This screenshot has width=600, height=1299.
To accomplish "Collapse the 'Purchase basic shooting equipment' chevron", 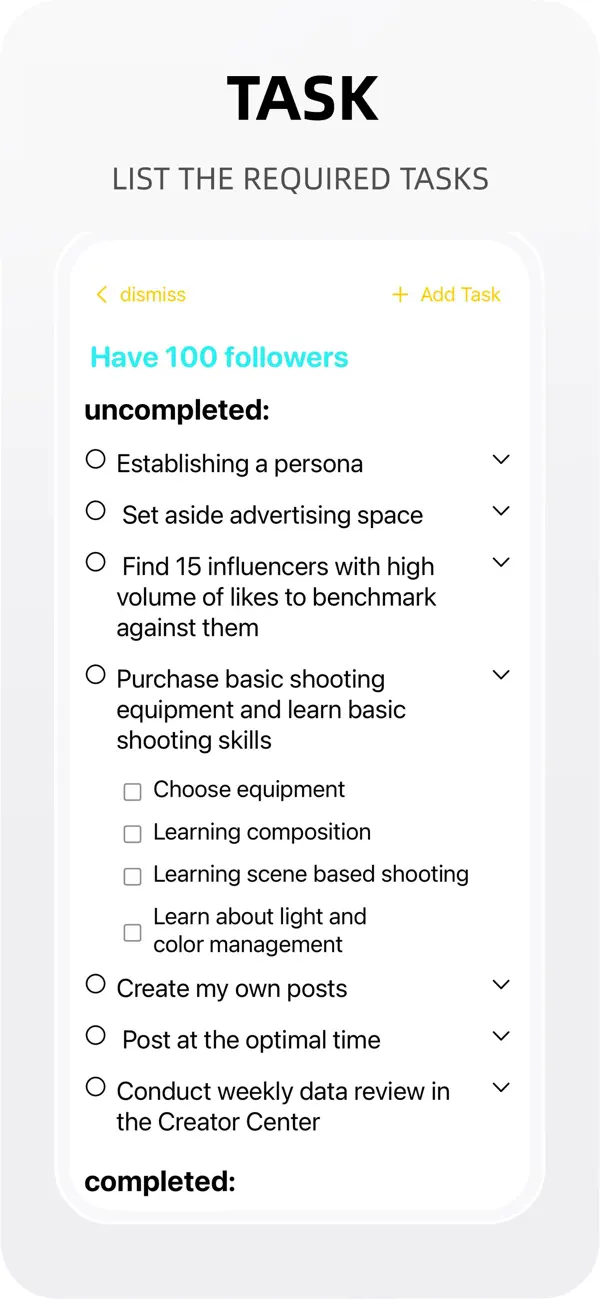I will pyautogui.click(x=502, y=675).
